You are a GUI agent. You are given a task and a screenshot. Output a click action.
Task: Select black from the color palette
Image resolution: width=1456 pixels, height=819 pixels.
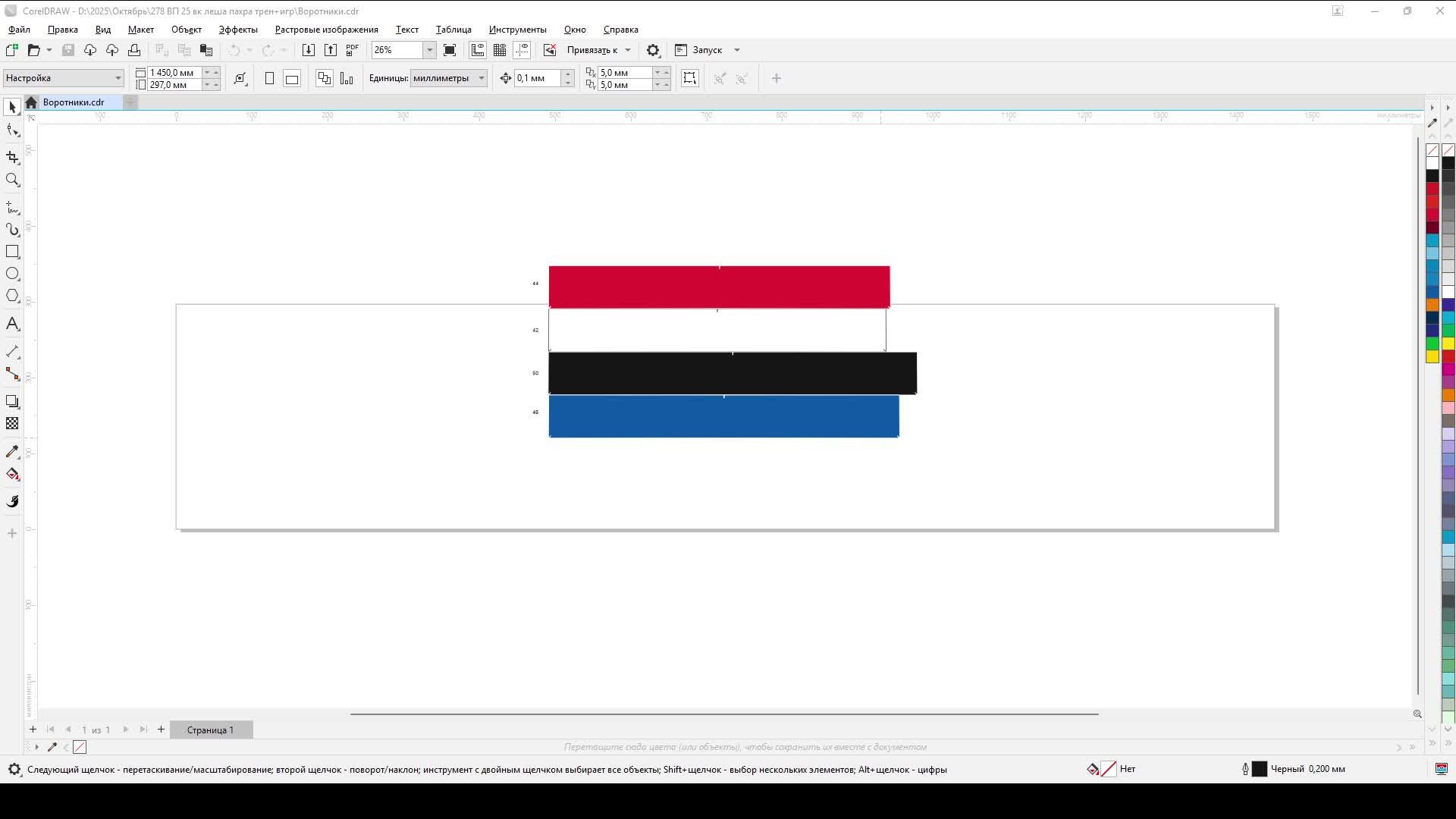point(1432,177)
